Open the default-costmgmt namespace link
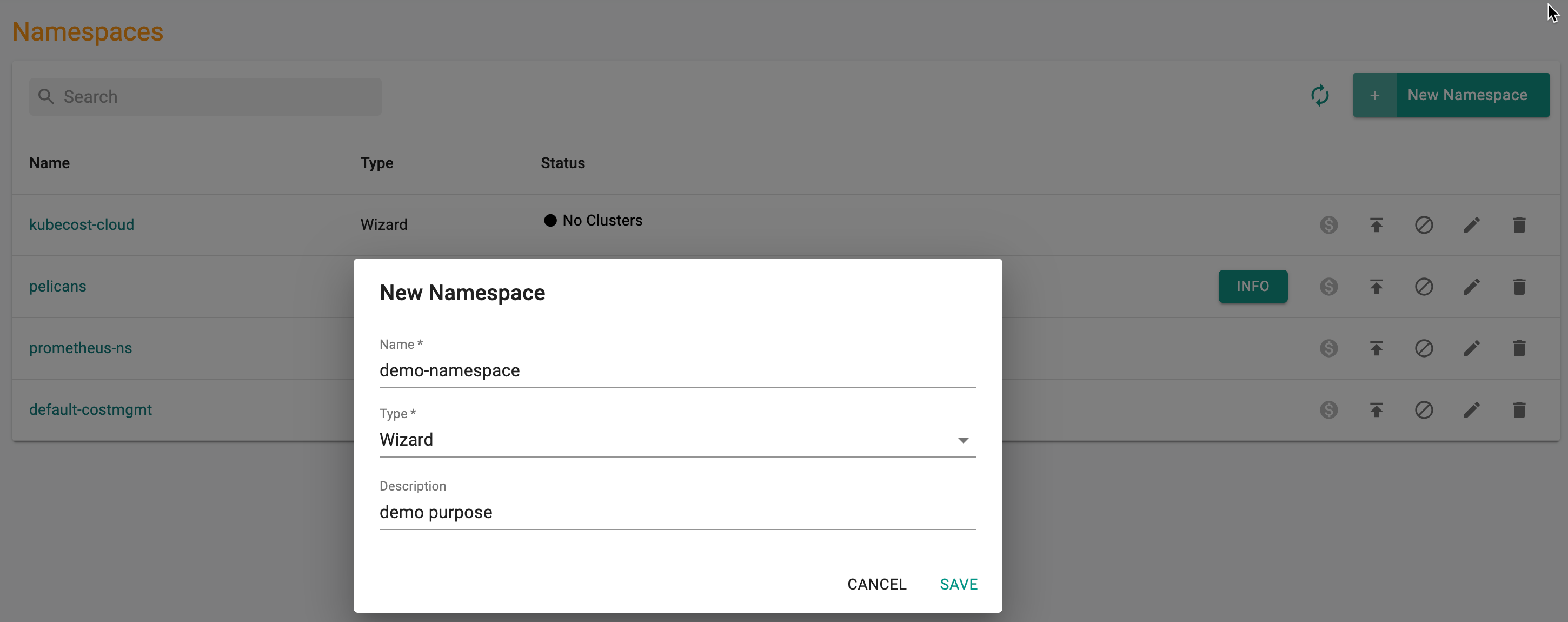 [91, 409]
